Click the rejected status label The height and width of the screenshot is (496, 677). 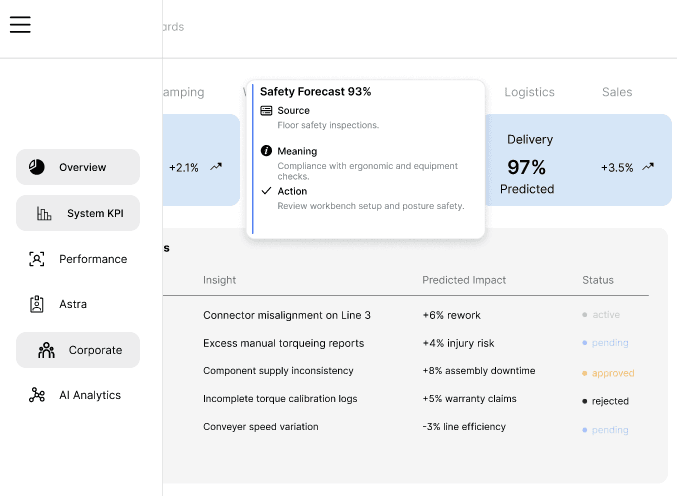[x=610, y=401]
